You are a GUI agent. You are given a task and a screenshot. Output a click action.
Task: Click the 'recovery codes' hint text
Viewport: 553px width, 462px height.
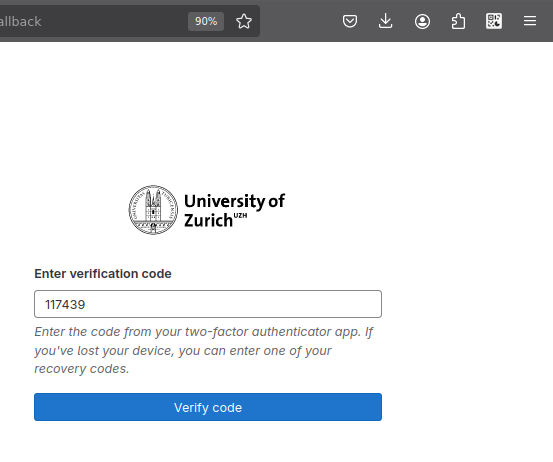click(x=81, y=369)
